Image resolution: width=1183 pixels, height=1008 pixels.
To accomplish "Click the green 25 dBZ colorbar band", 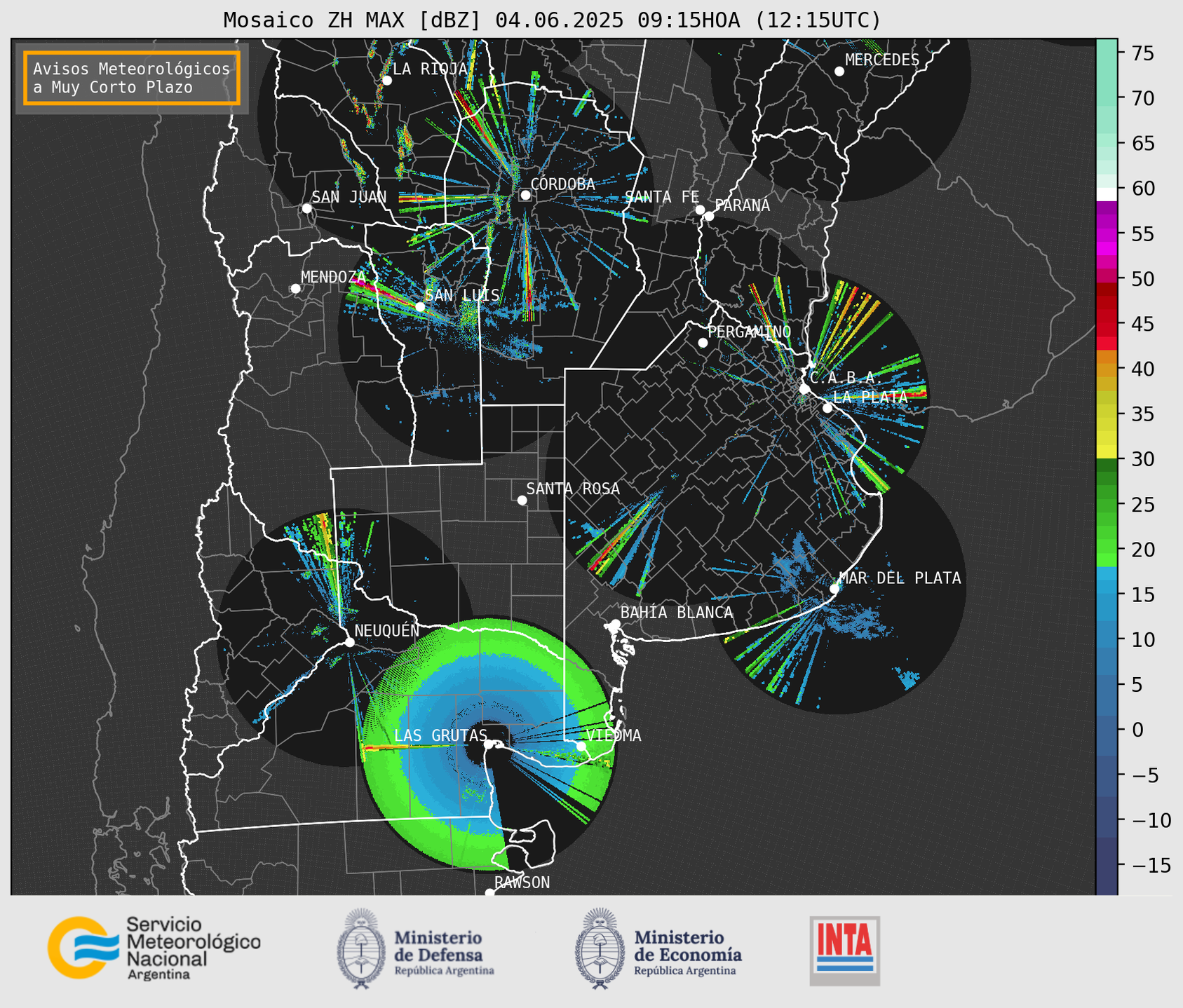I will pos(1106,505).
